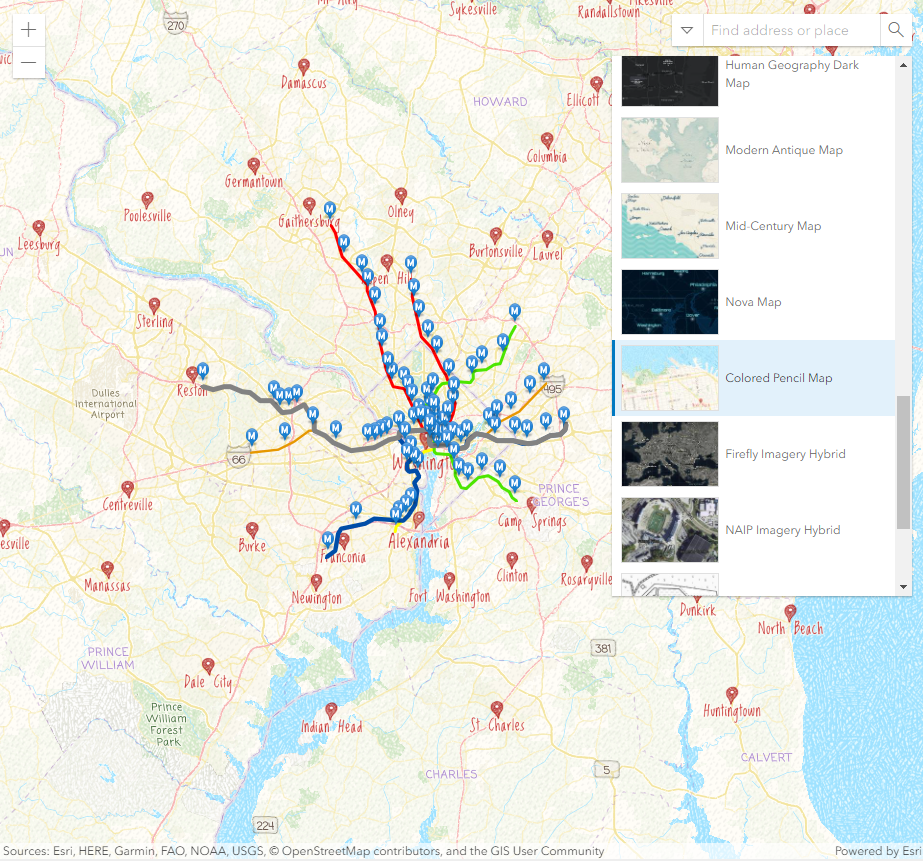The height and width of the screenshot is (861, 923).
Task: Click the metro station icon at Reston
Action: (x=203, y=369)
